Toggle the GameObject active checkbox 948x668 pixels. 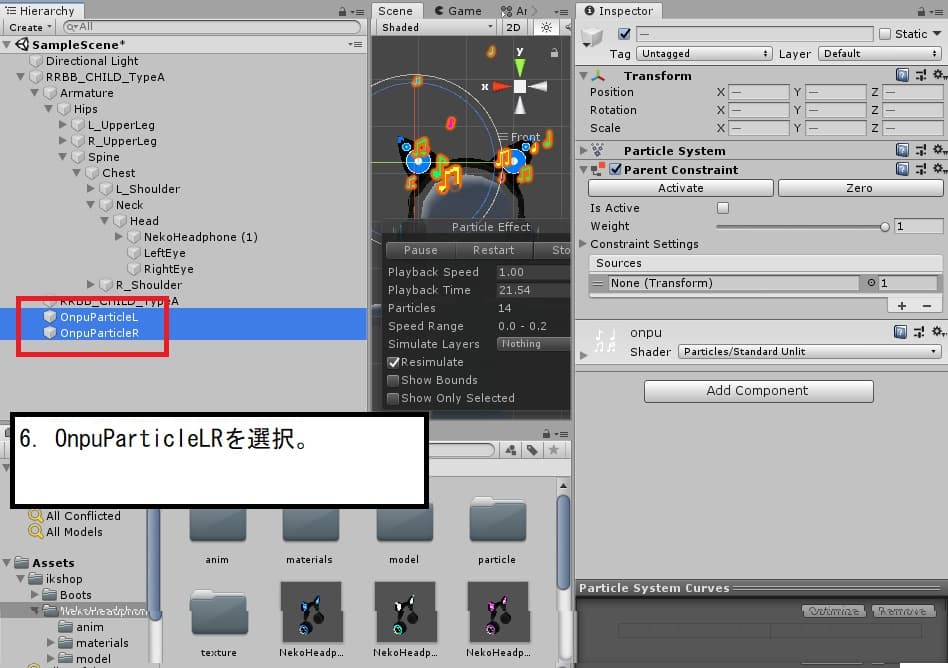(624, 34)
